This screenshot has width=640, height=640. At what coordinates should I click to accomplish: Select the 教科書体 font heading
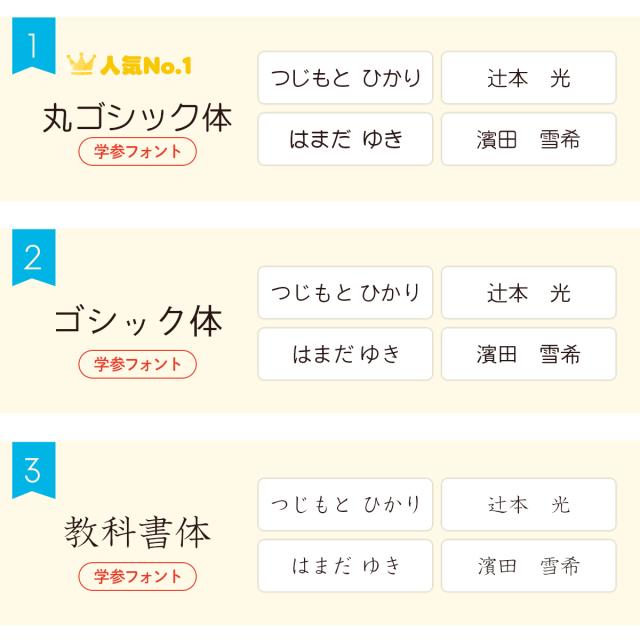[137, 531]
